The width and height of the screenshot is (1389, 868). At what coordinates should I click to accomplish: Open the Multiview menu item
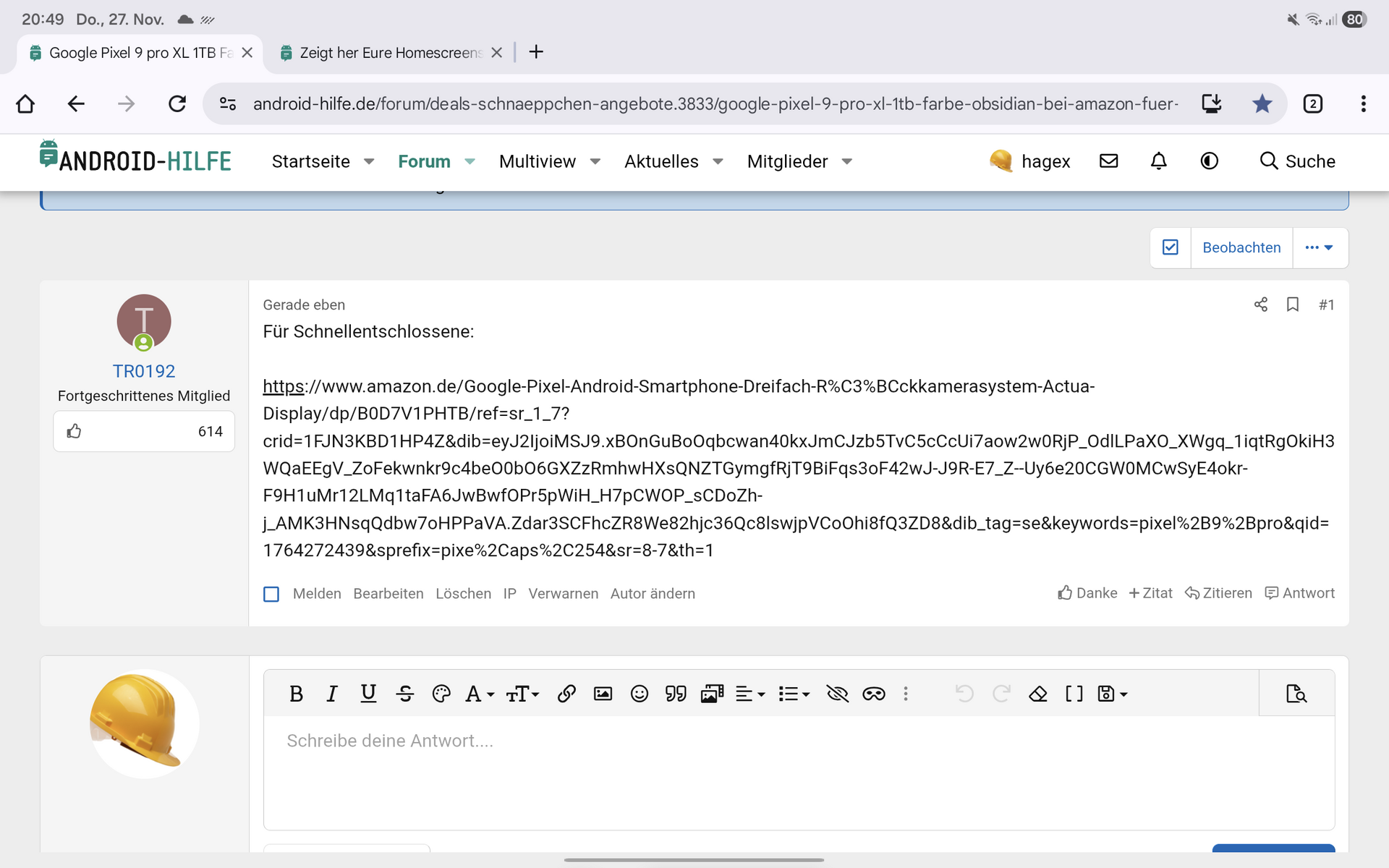click(537, 161)
